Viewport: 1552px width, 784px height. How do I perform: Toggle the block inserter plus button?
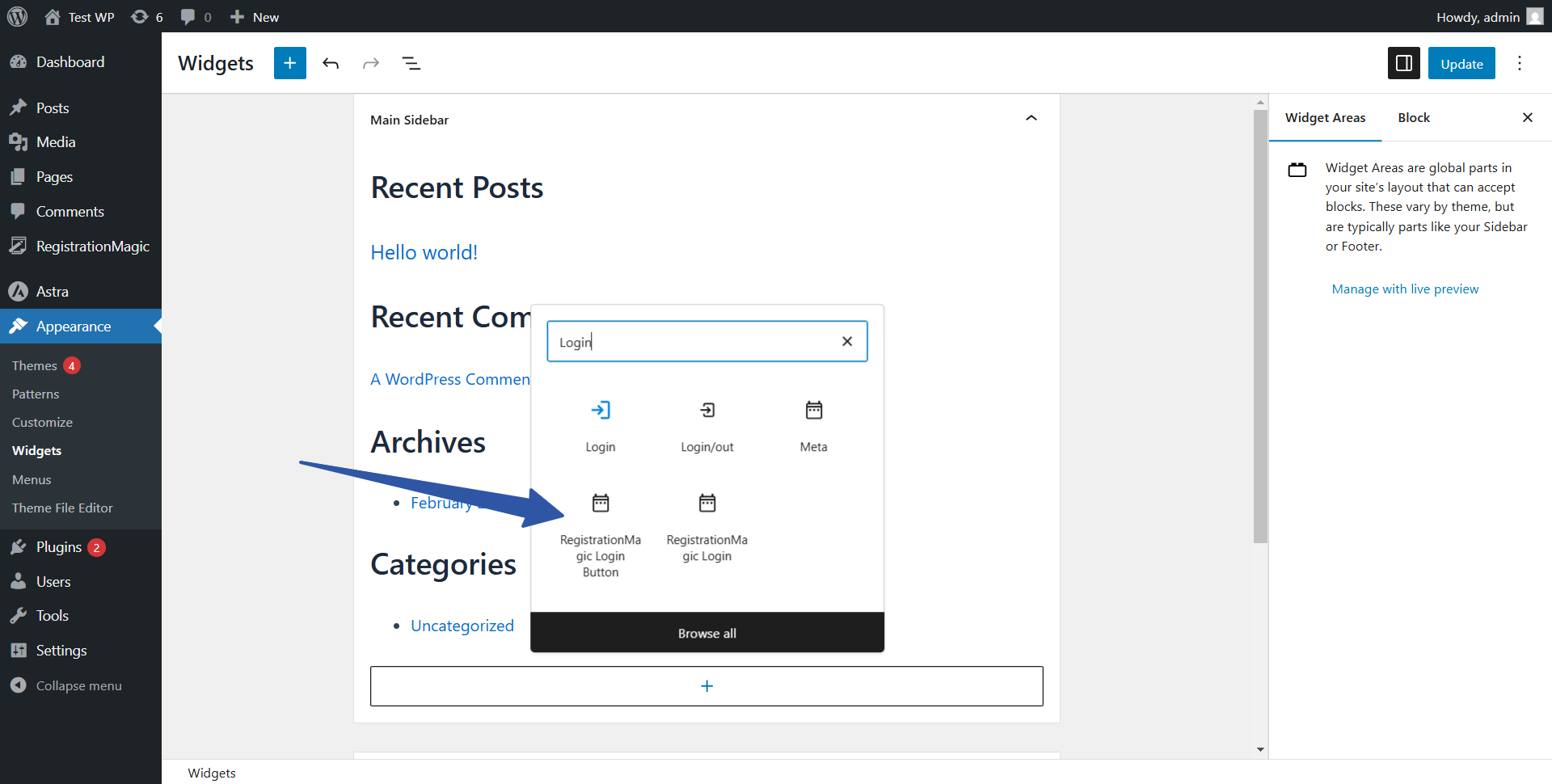pyautogui.click(x=289, y=63)
